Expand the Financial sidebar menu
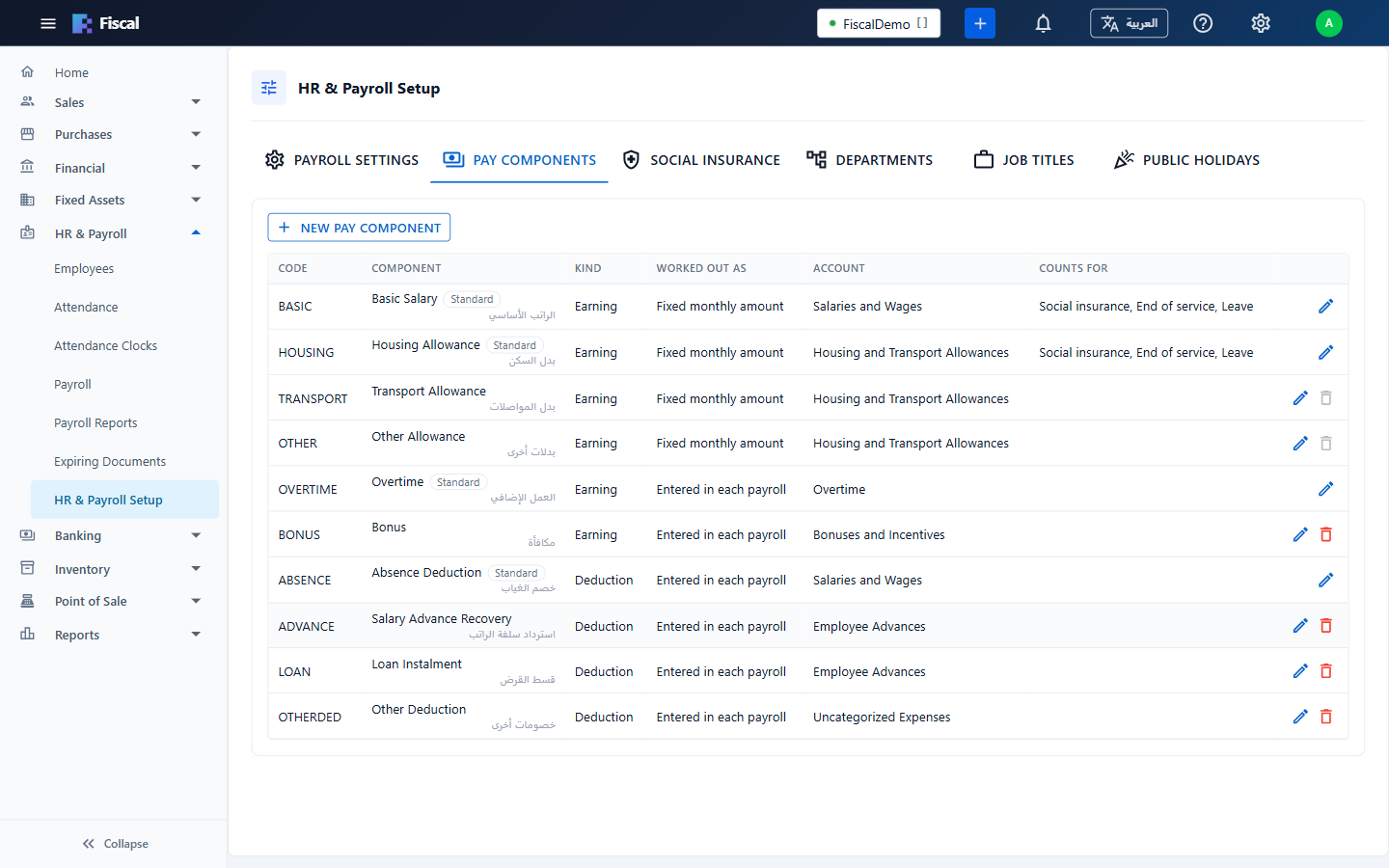1389x868 pixels. point(112,168)
